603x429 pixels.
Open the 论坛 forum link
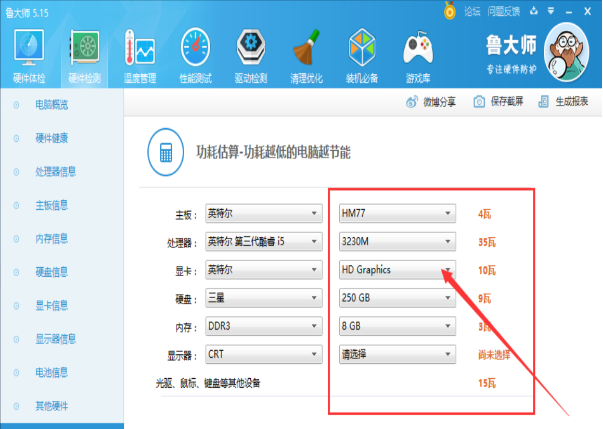[x=465, y=9]
